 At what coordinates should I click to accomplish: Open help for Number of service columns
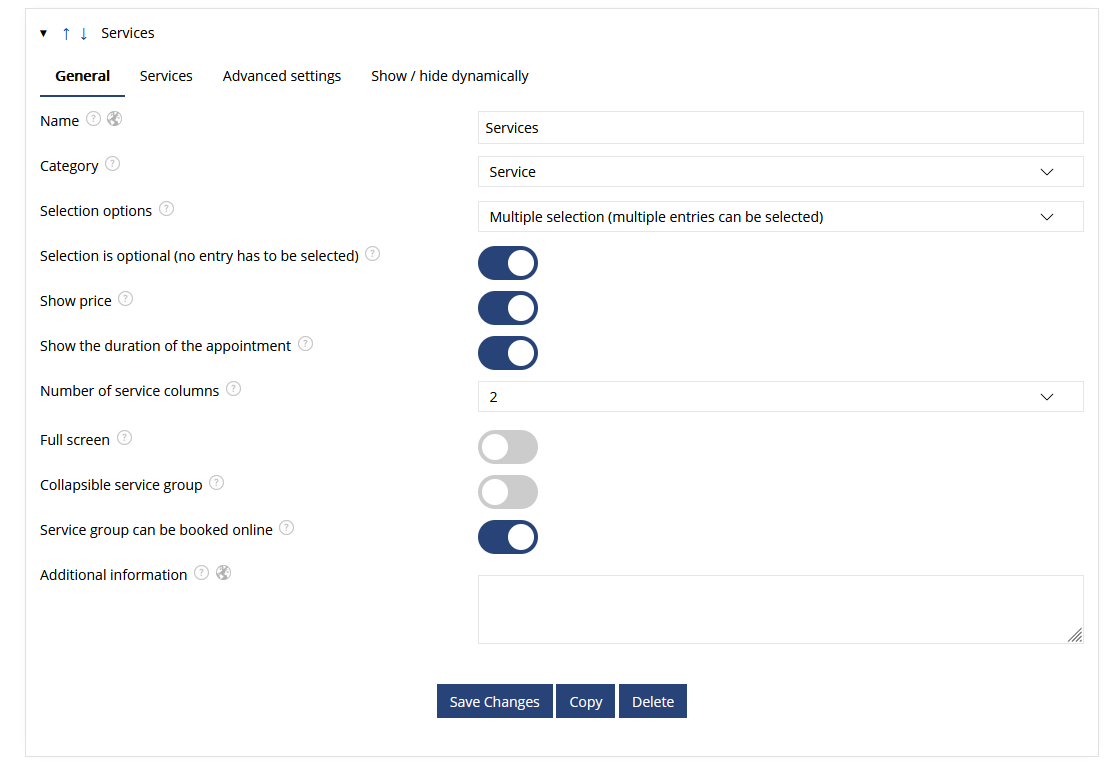point(234,388)
